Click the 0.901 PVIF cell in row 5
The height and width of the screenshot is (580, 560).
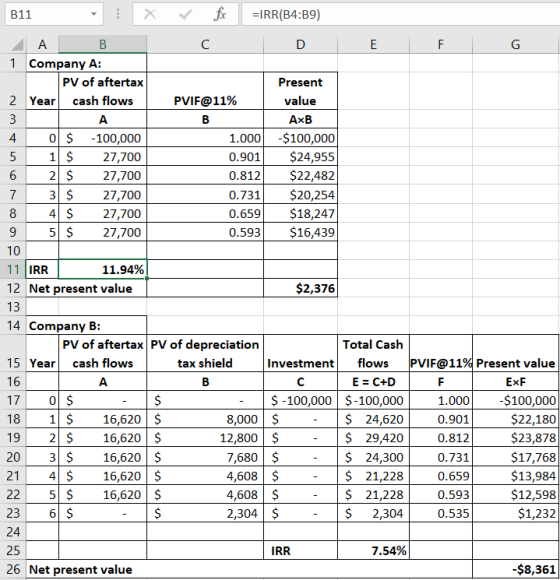205,156
